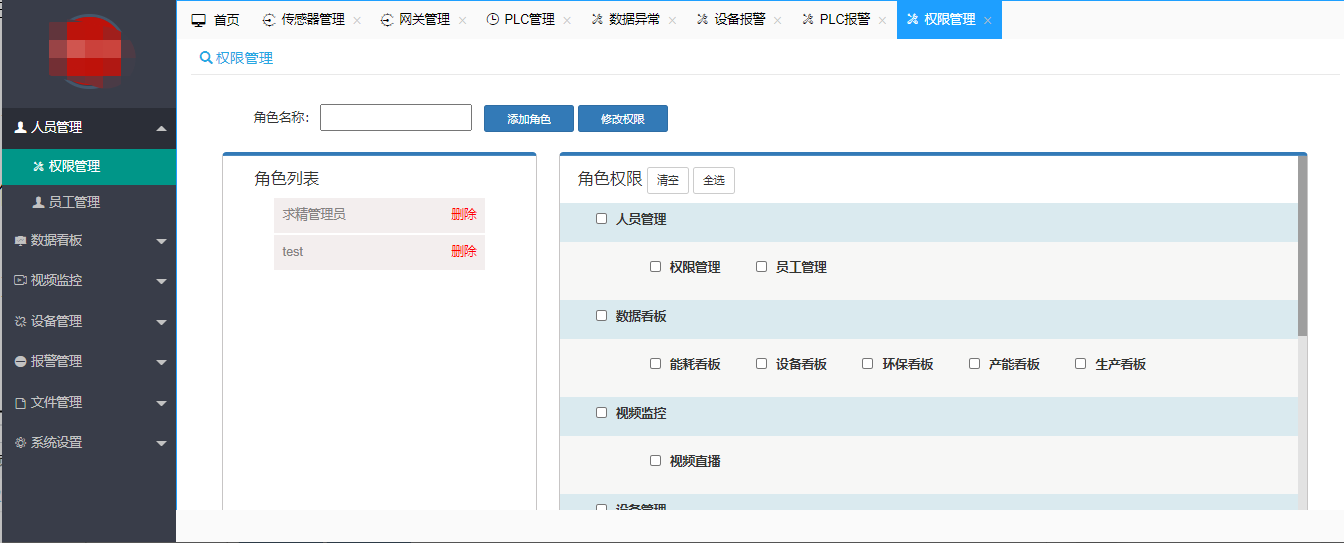
Task: Click the 数据看板 sidebar icon
Action: click(20, 241)
